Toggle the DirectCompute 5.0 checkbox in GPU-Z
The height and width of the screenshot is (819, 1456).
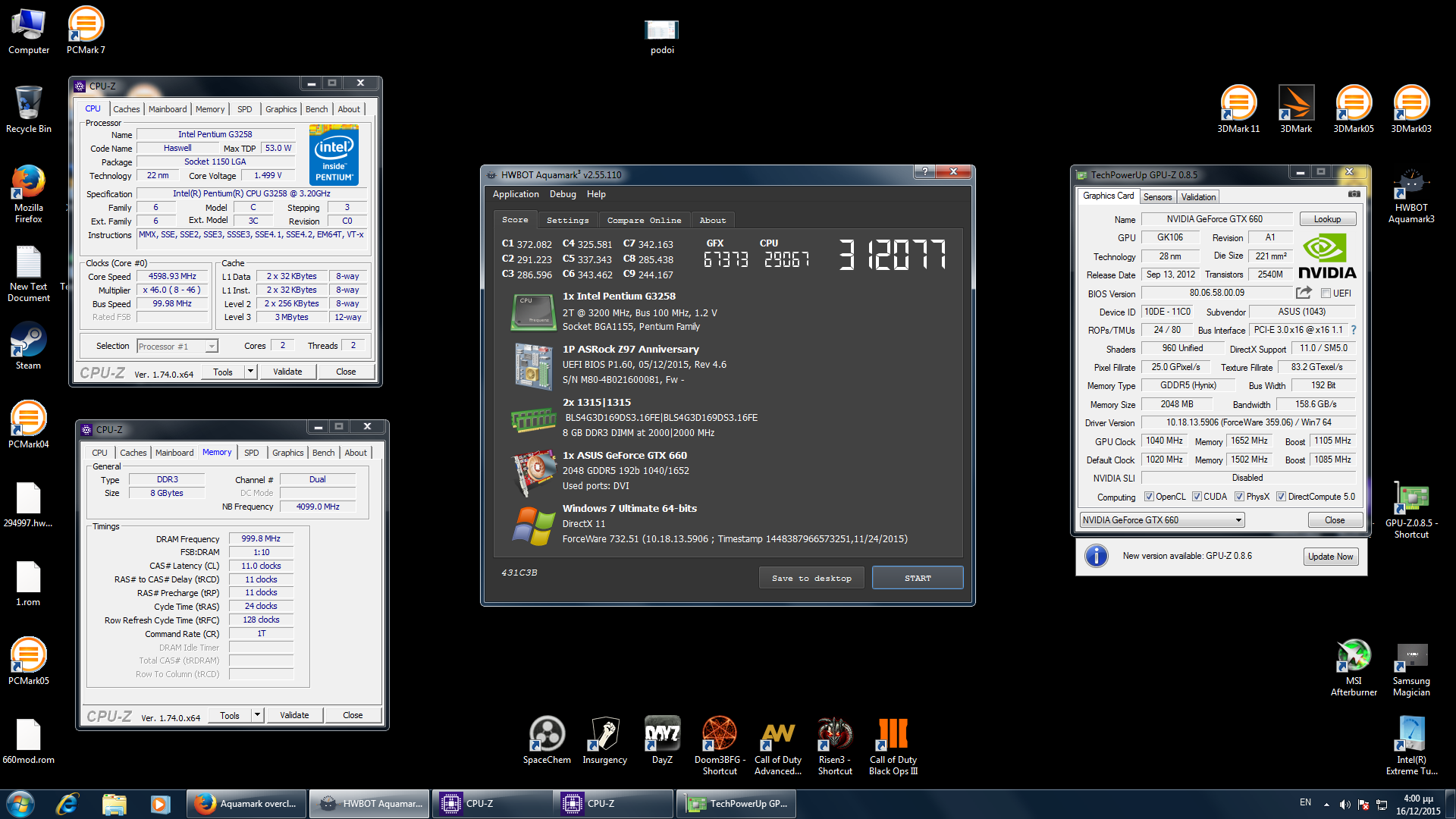tap(1281, 497)
